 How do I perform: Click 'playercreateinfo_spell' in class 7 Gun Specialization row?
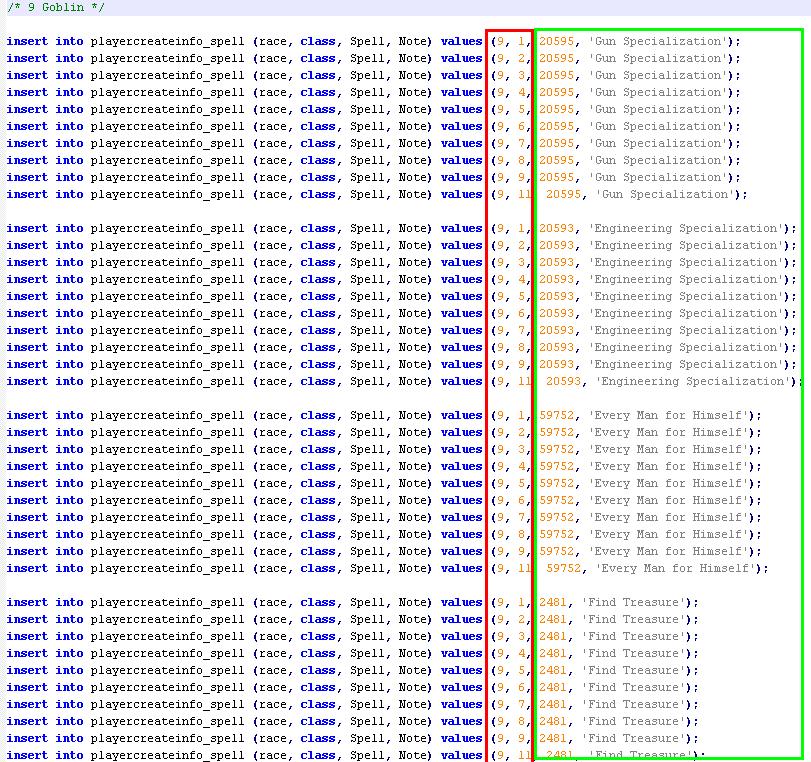[167, 143]
